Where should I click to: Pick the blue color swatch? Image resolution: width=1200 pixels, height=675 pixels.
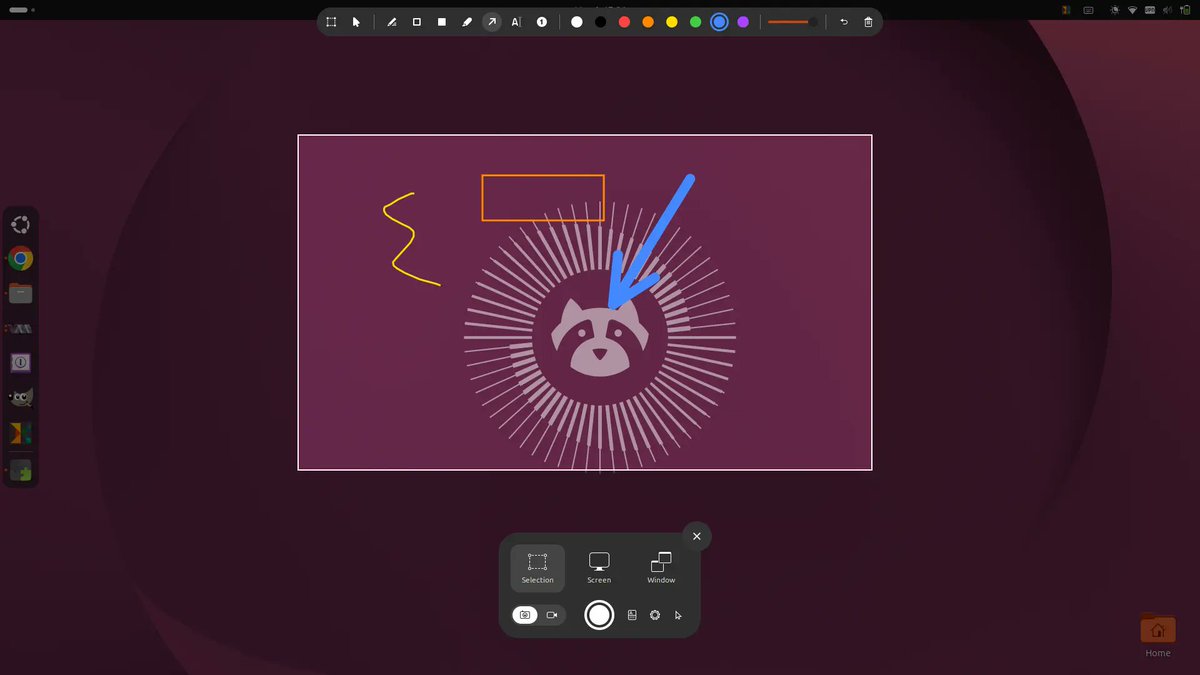click(719, 21)
